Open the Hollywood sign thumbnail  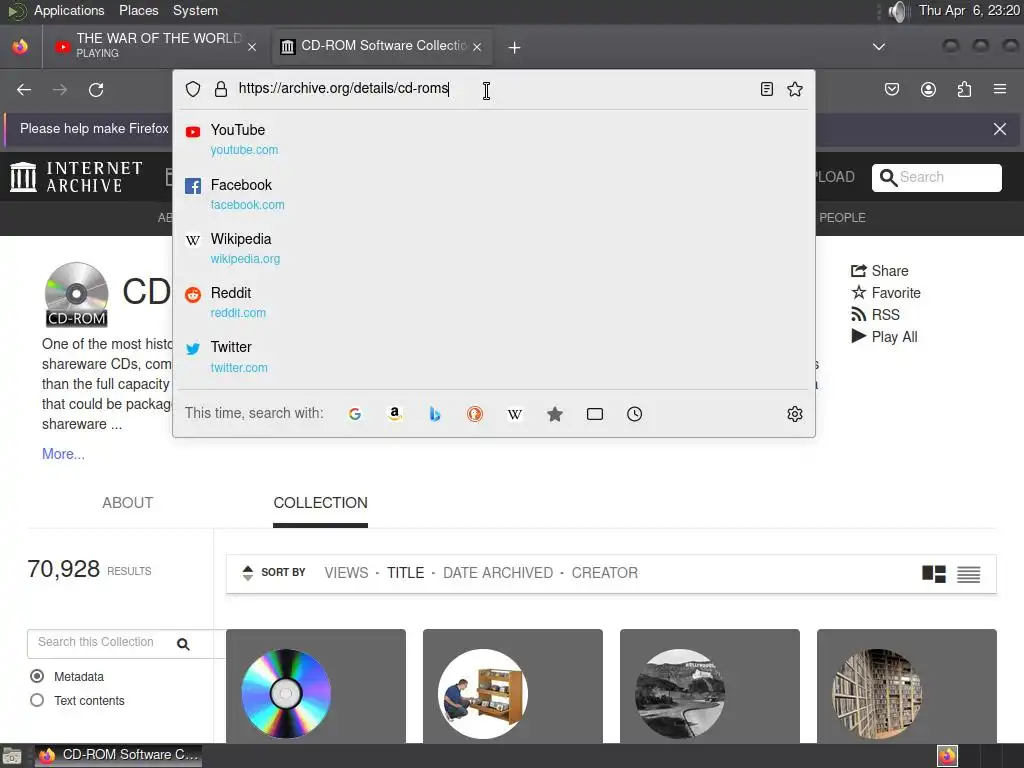point(680,693)
